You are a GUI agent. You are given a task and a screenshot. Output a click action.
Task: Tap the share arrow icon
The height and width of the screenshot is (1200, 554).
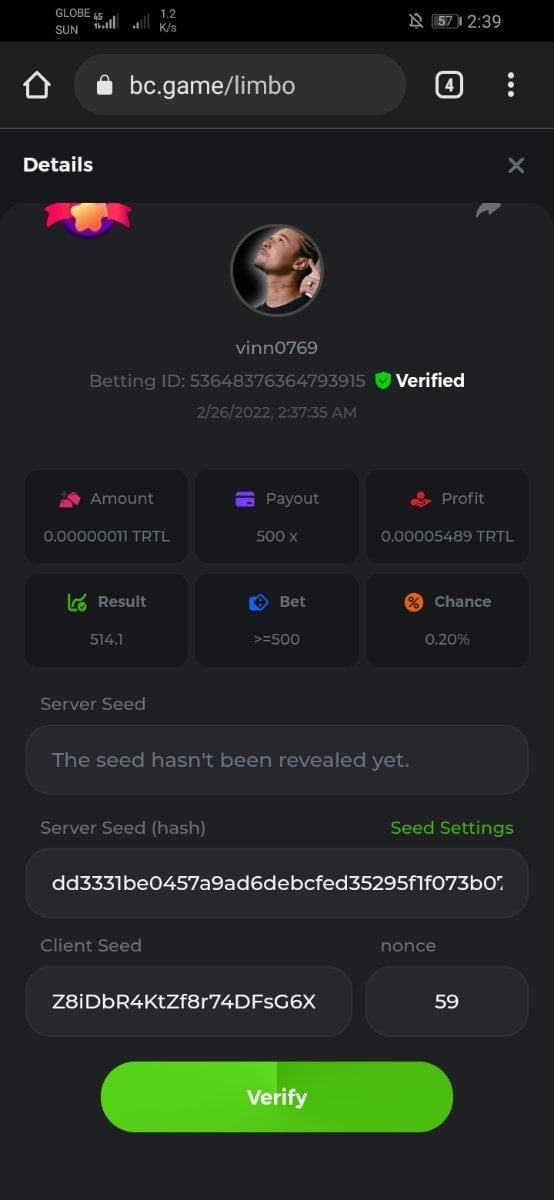[488, 210]
